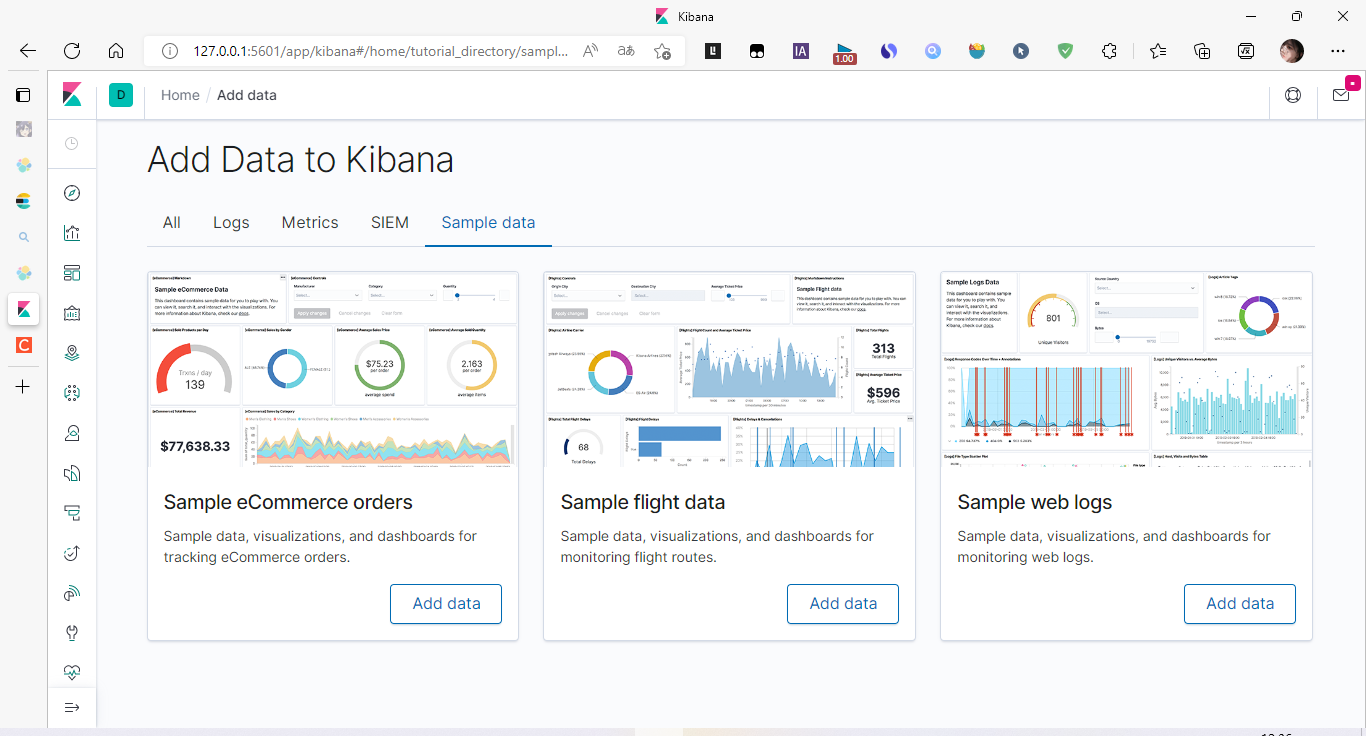Switch to the Logs tab
The height and width of the screenshot is (736, 1366).
click(x=231, y=222)
